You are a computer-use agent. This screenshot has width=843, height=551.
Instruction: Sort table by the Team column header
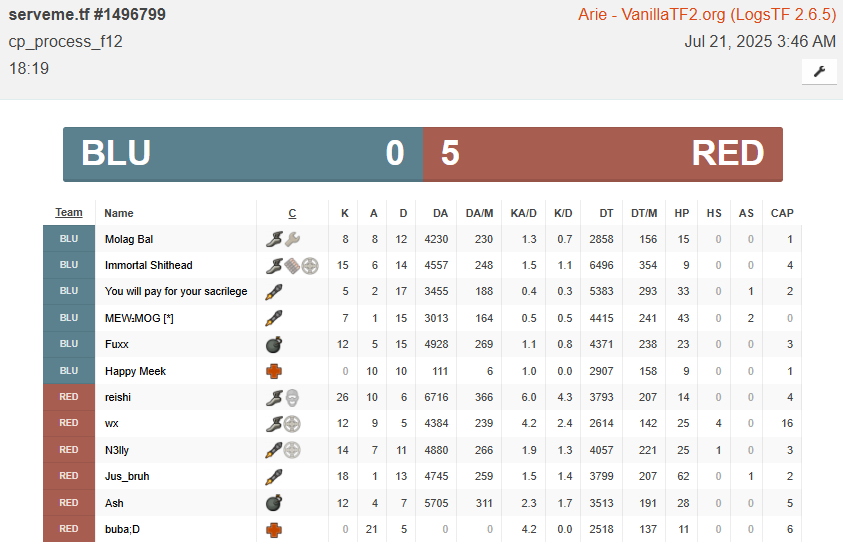point(69,212)
